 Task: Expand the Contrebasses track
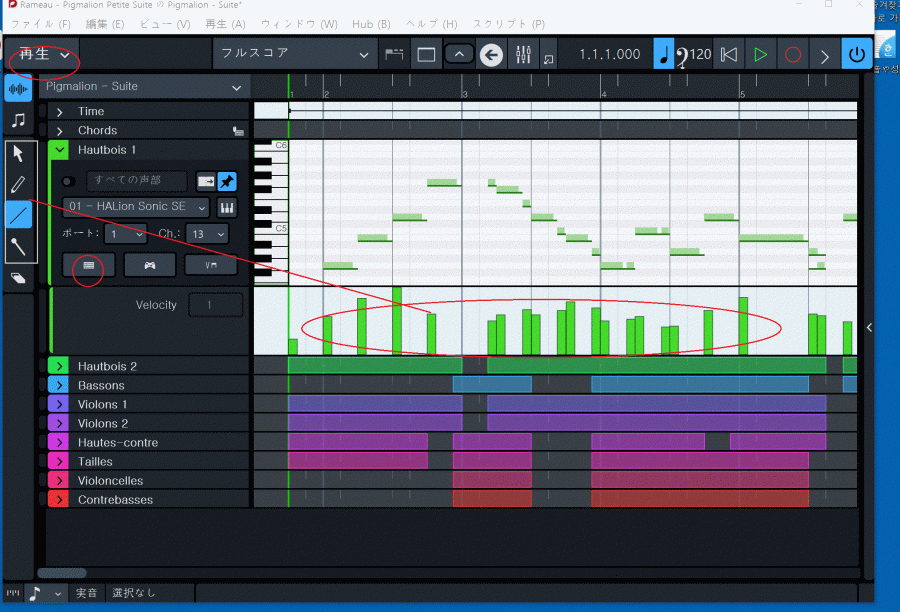59,499
